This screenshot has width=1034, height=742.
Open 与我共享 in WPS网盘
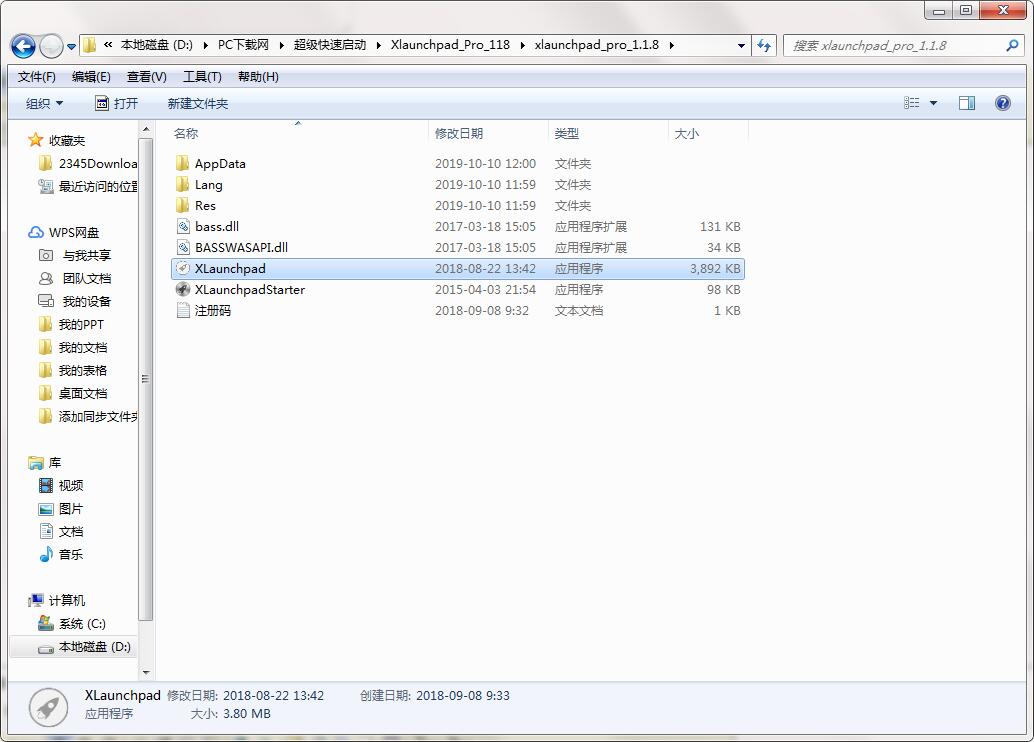click(75, 255)
